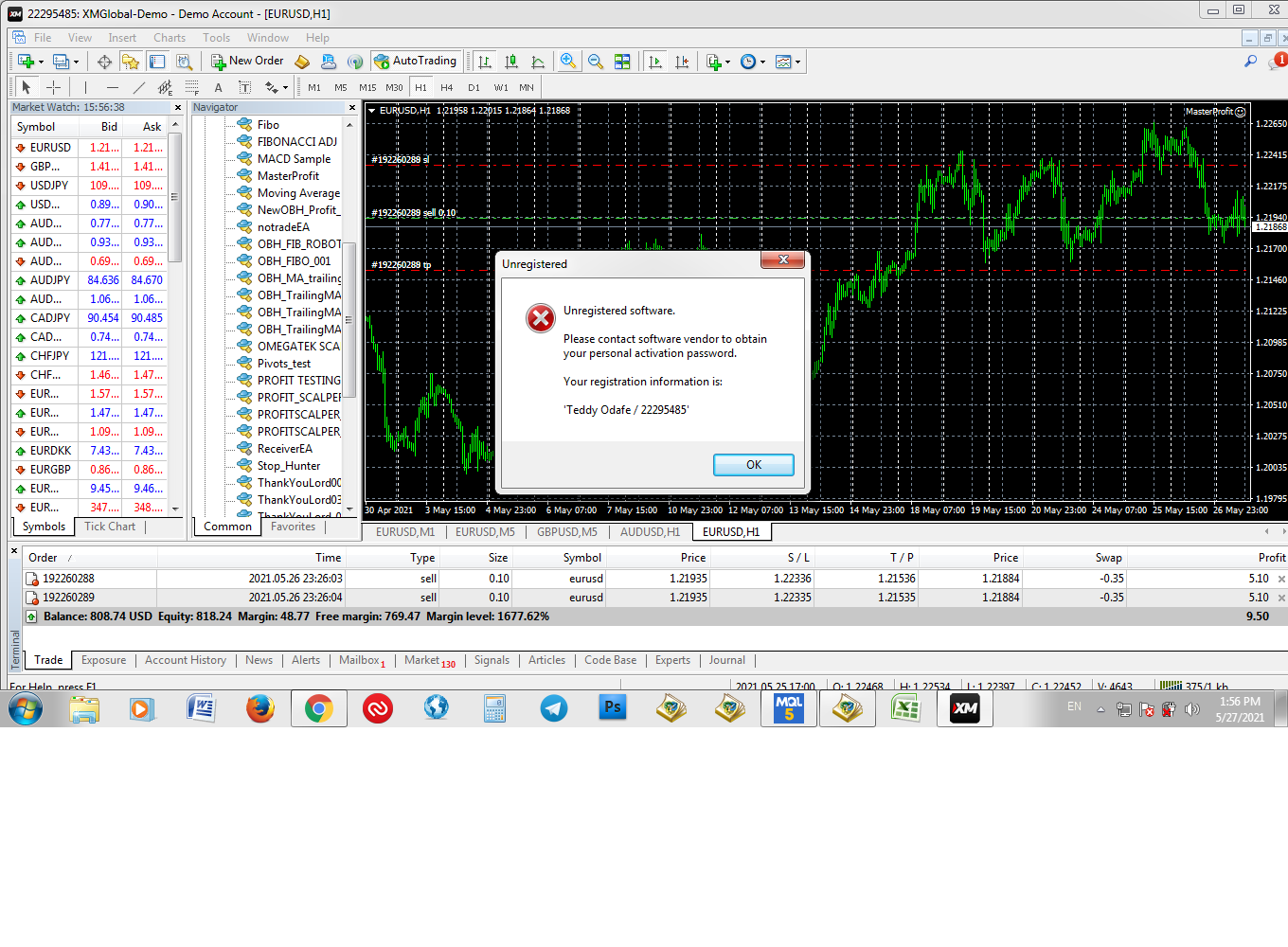Toggle the Chart Shift icon
The image size is (1288, 947).
pyautogui.click(x=682, y=62)
